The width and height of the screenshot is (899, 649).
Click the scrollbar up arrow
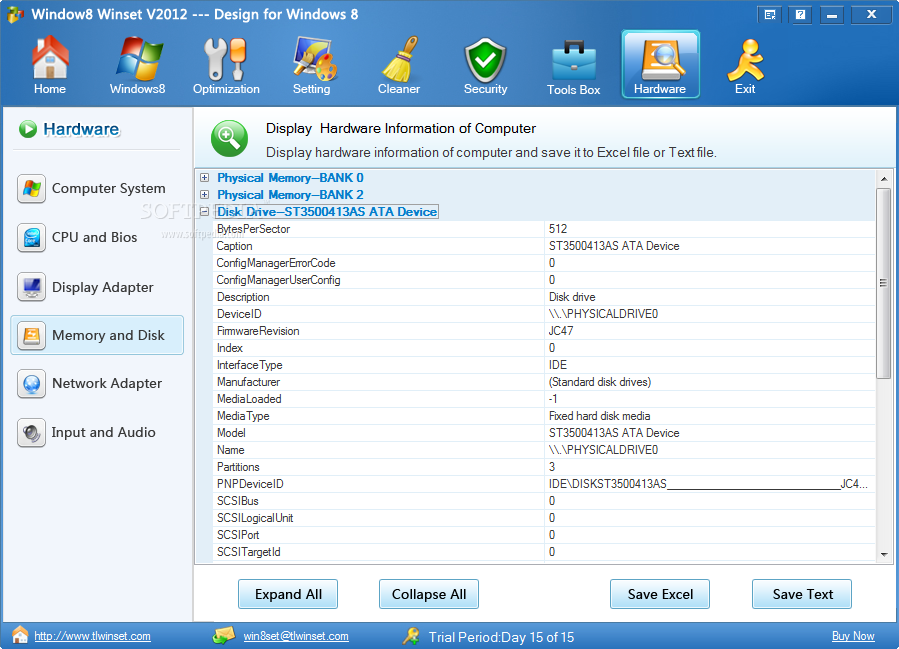[x=884, y=179]
